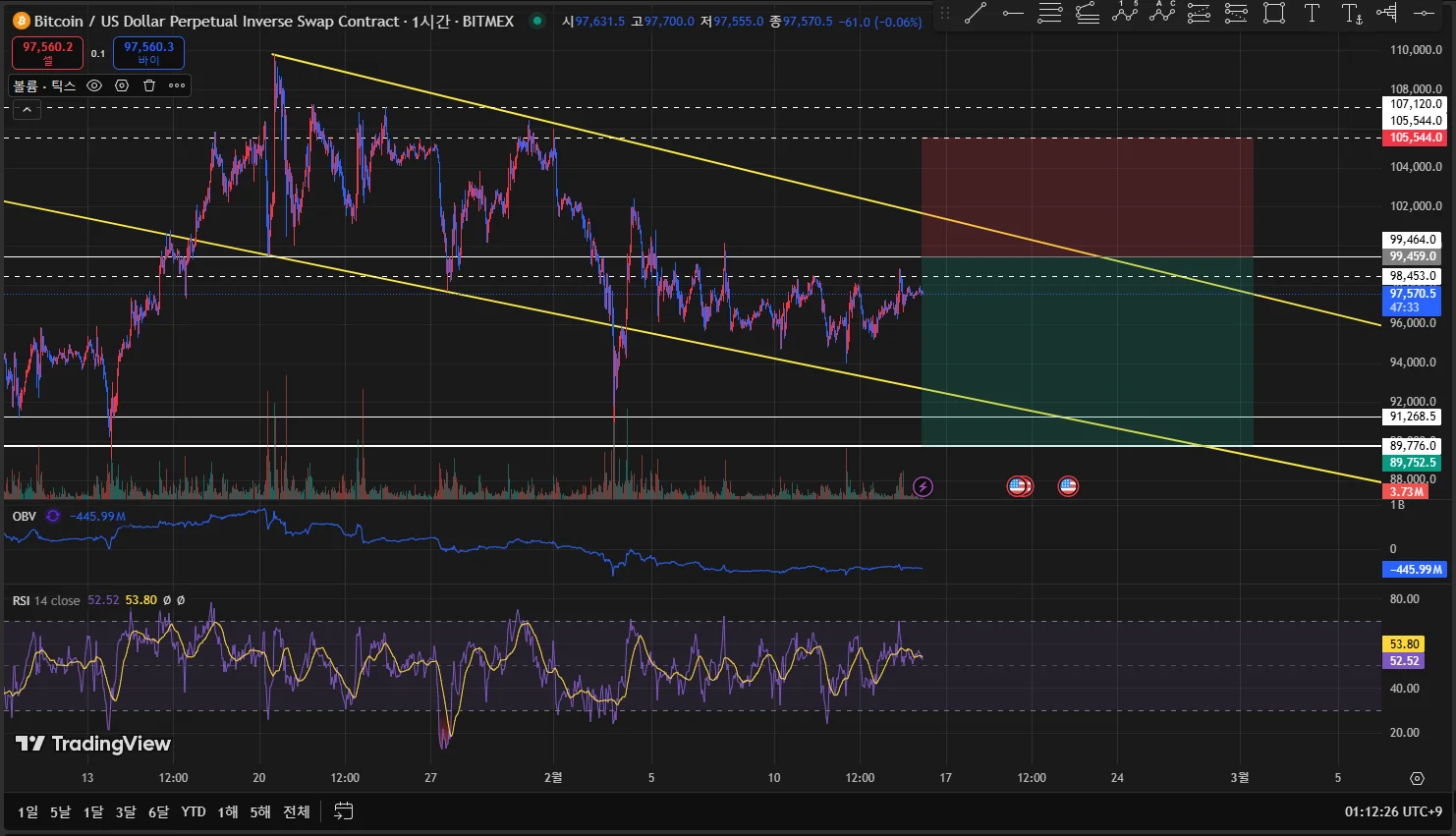The image size is (1456, 836).
Task: Open the time axis settings gear
Action: click(1417, 778)
